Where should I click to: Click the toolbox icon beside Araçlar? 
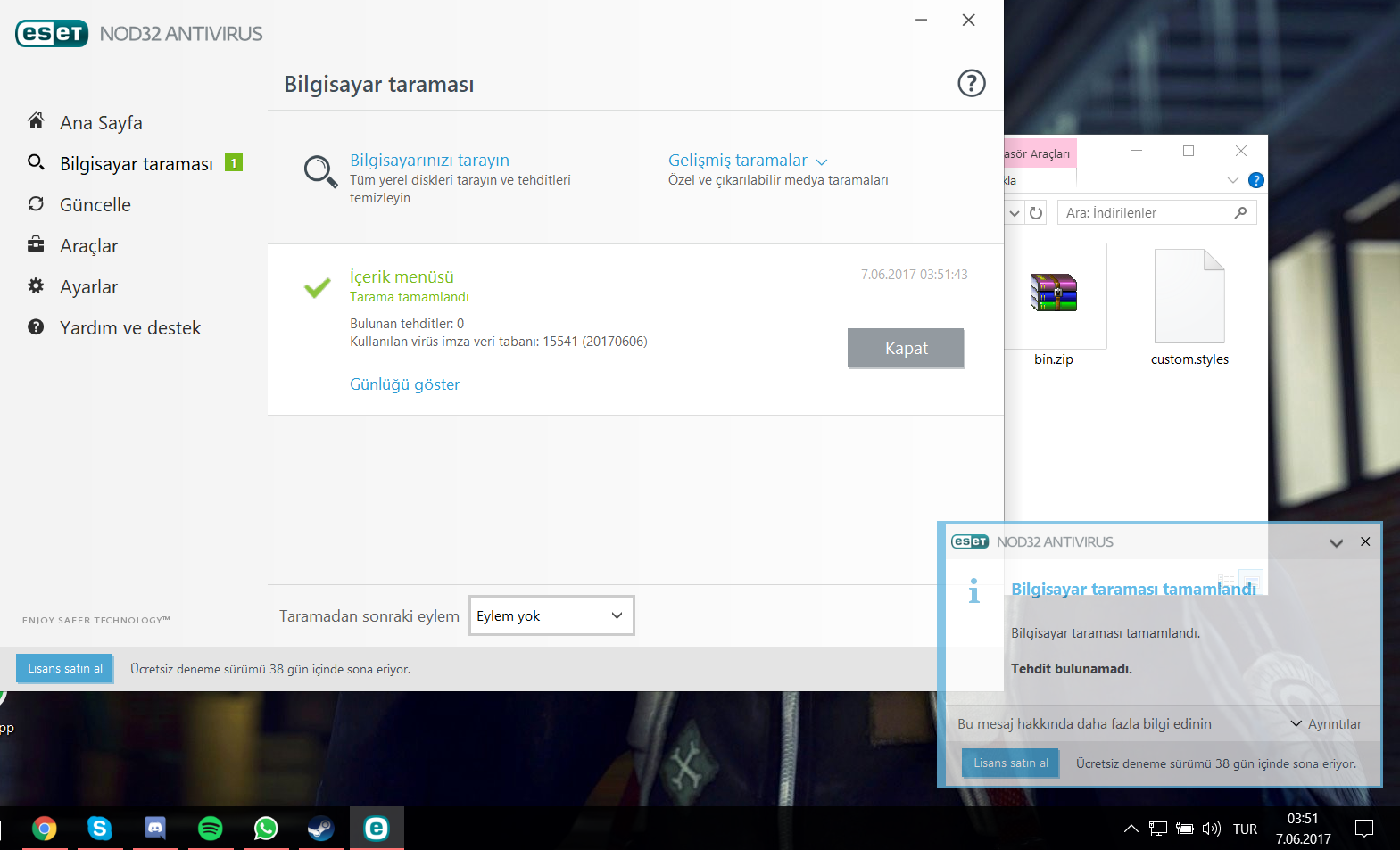coord(36,244)
